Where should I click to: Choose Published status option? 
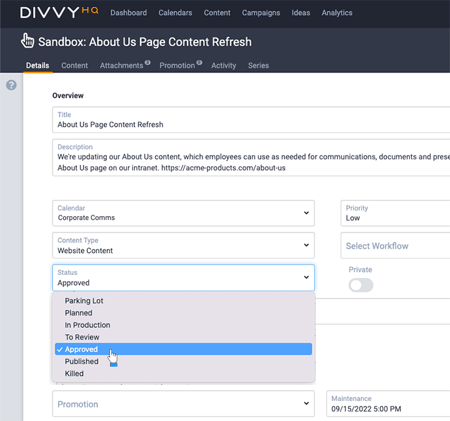tap(183, 361)
